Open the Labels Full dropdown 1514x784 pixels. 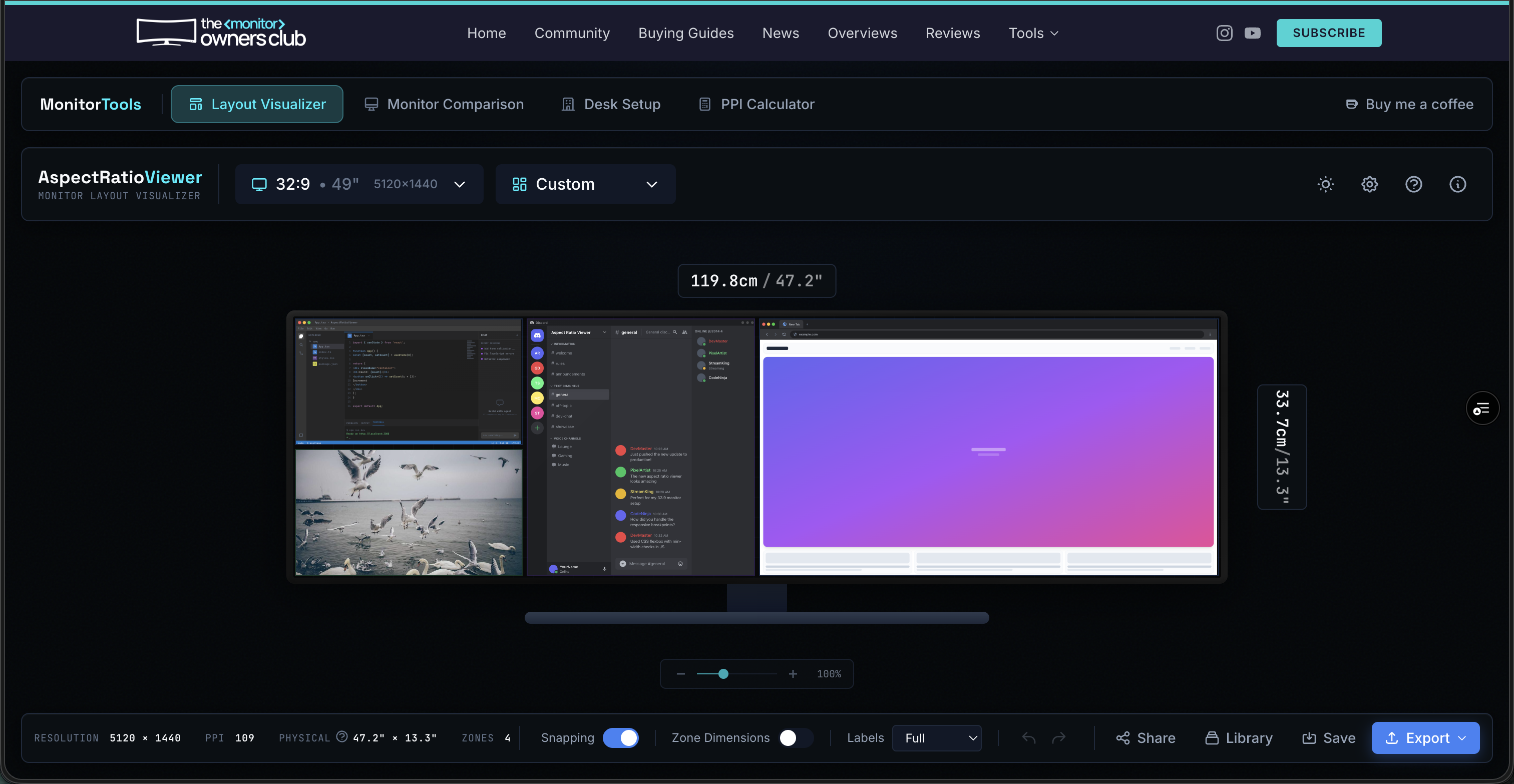937,738
